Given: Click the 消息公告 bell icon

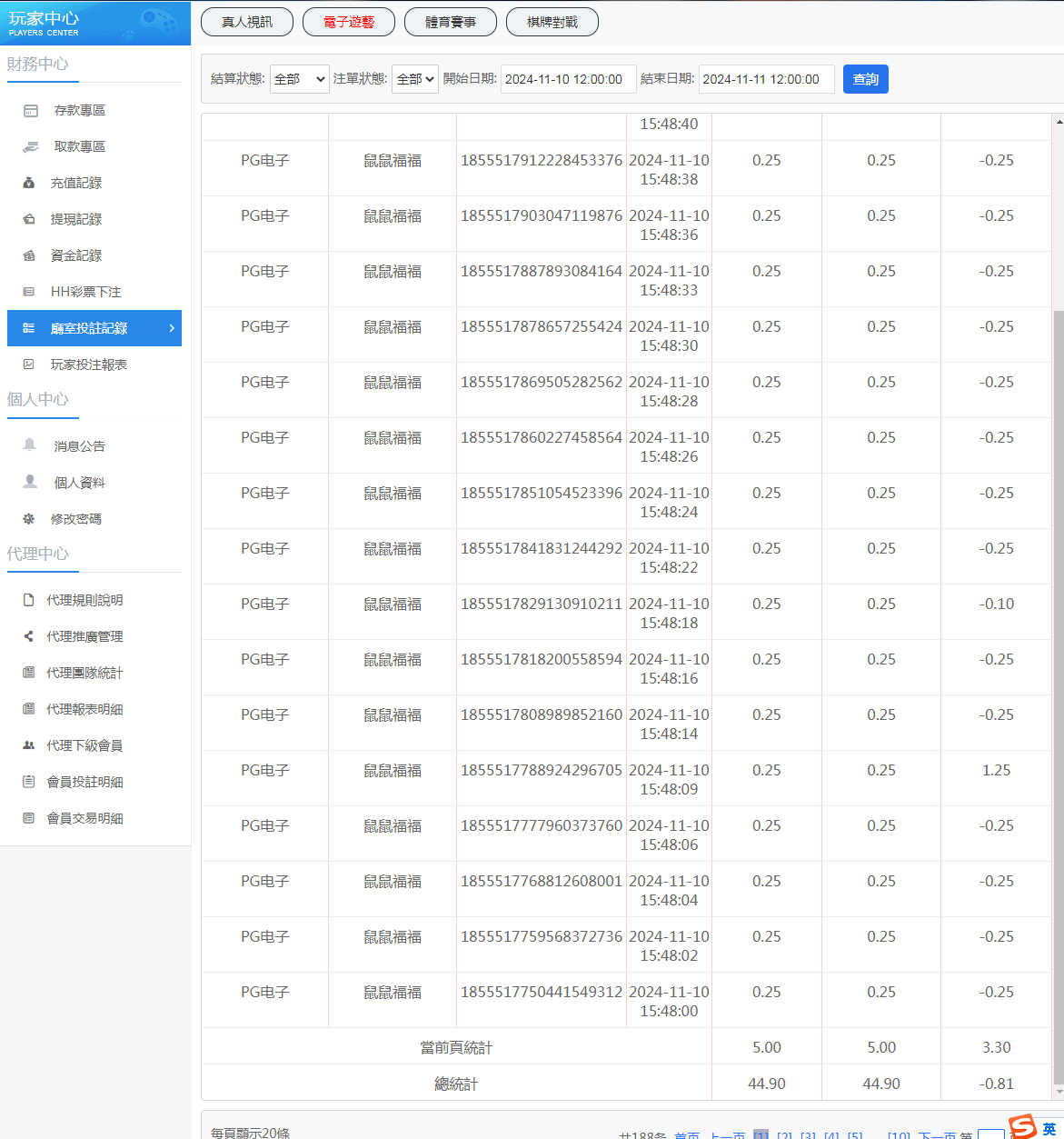Looking at the screenshot, I should (x=30, y=445).
